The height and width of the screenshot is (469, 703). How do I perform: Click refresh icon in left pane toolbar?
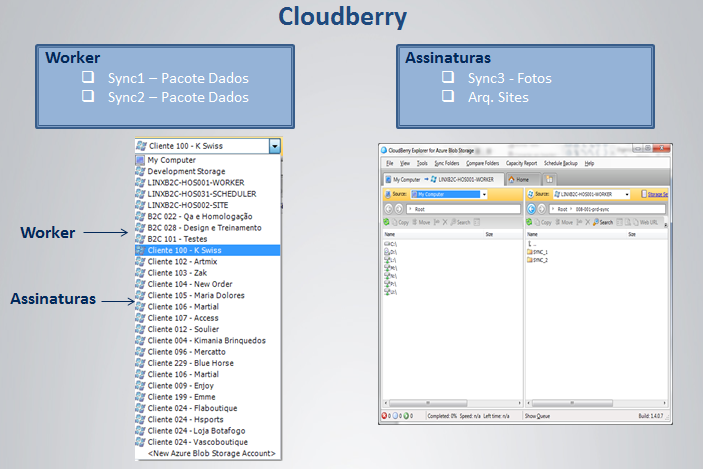click(x=386, y=222)
